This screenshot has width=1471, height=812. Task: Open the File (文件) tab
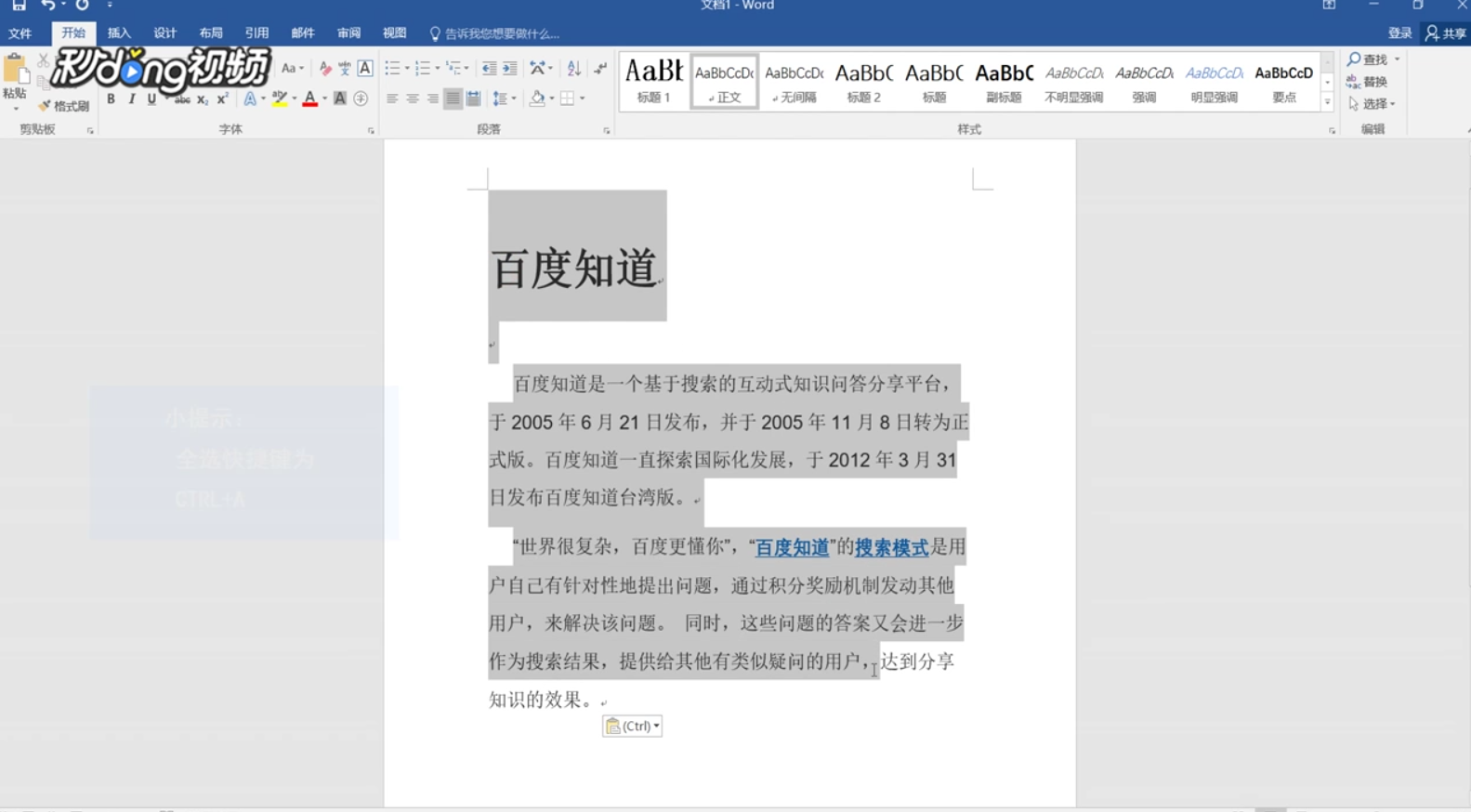(x=20, y=33)
